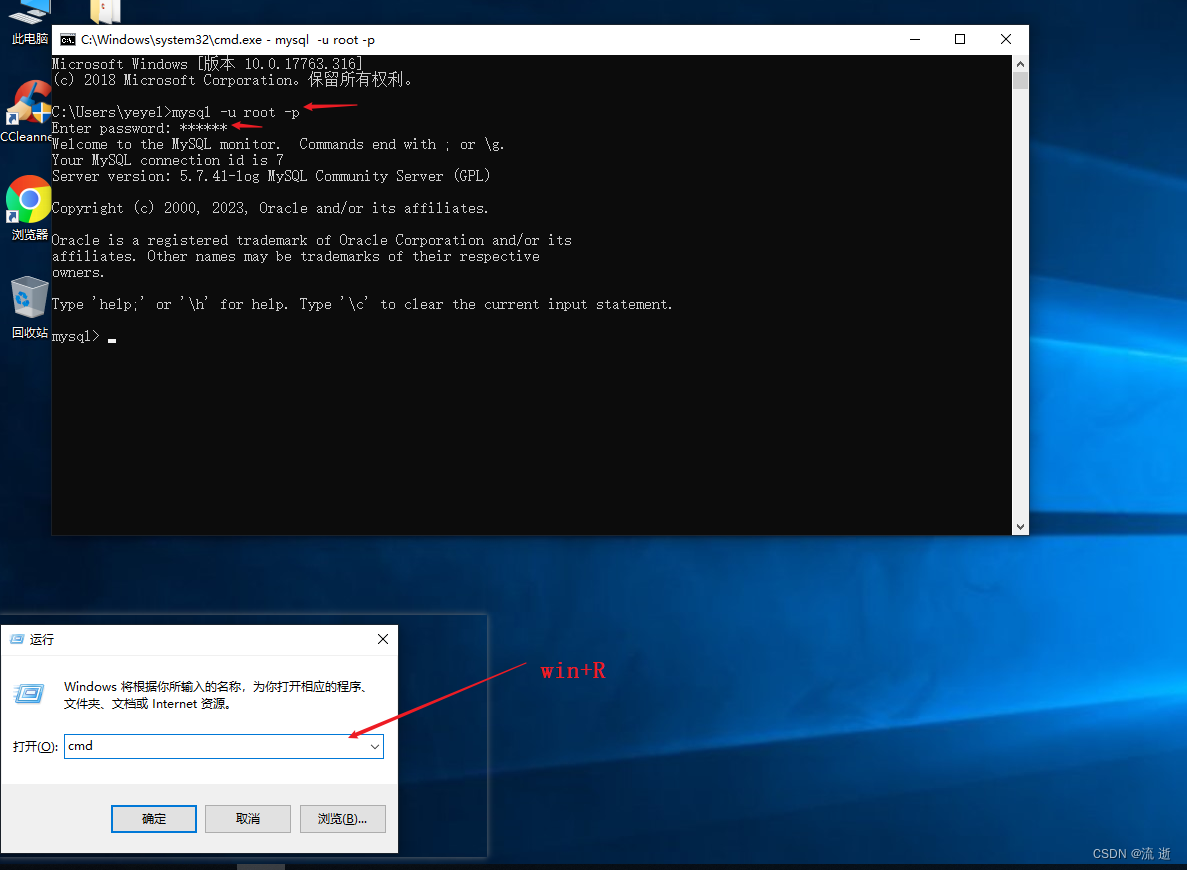
Task: Click the 'Welcome to the MySQL monitor' line
Action: tap(278, 145)
